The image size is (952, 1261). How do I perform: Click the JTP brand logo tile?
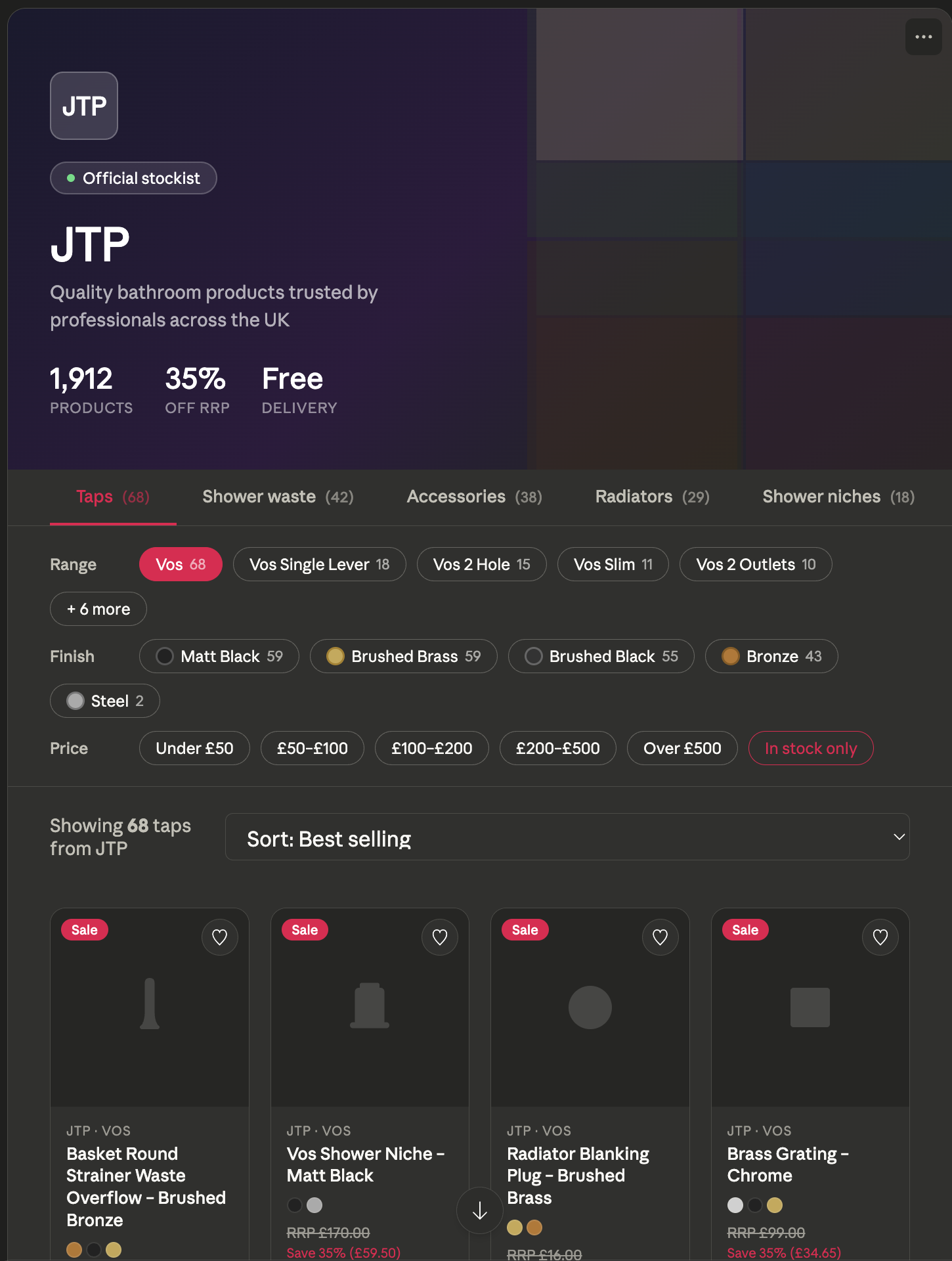[84, 106]
